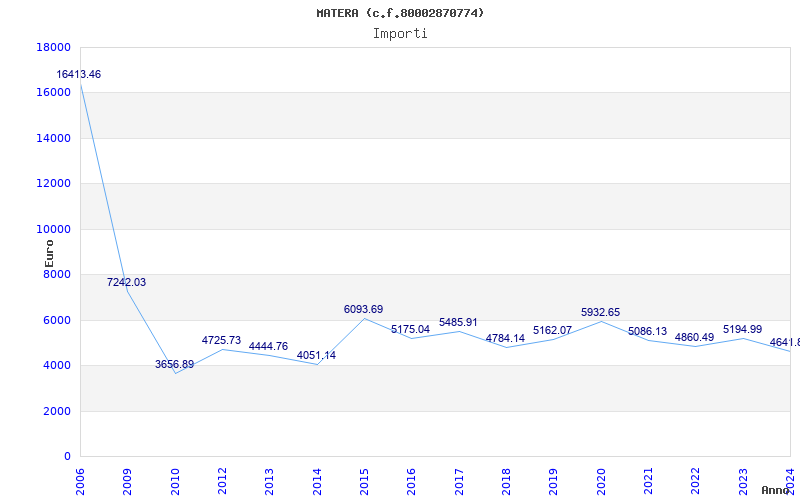Select the 5175.04 data label
This screenshot has width=800, height=500.
(x=411, y=329)
